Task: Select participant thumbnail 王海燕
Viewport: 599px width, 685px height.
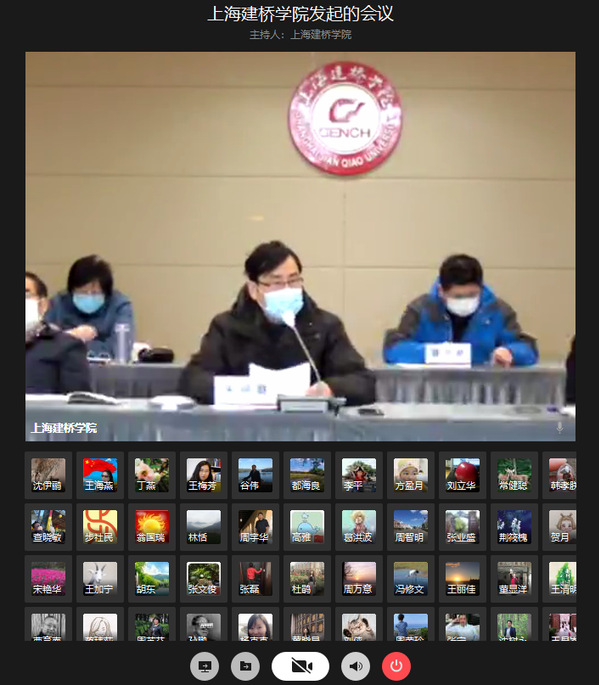Action: pyautogui.click(x=100, y=475)
